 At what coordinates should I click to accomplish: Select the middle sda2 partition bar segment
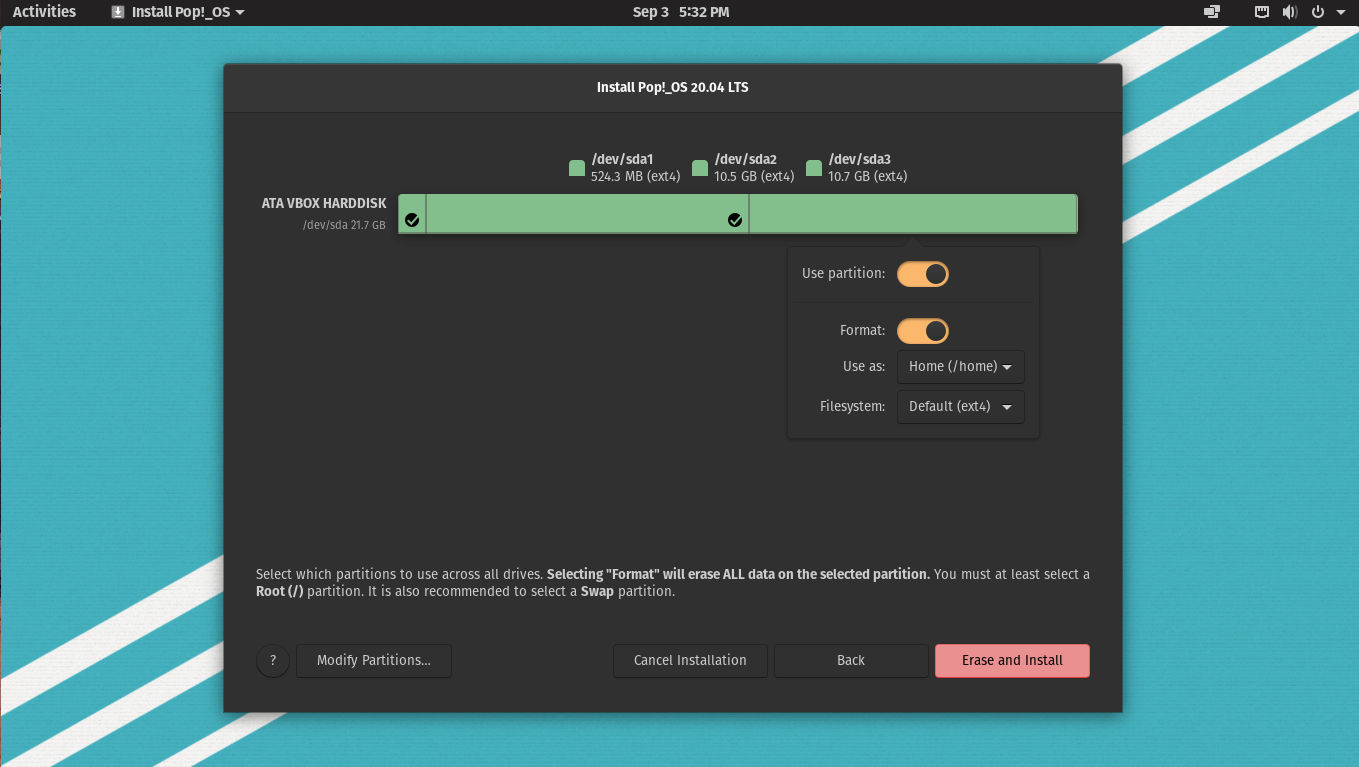pos(587,214)
